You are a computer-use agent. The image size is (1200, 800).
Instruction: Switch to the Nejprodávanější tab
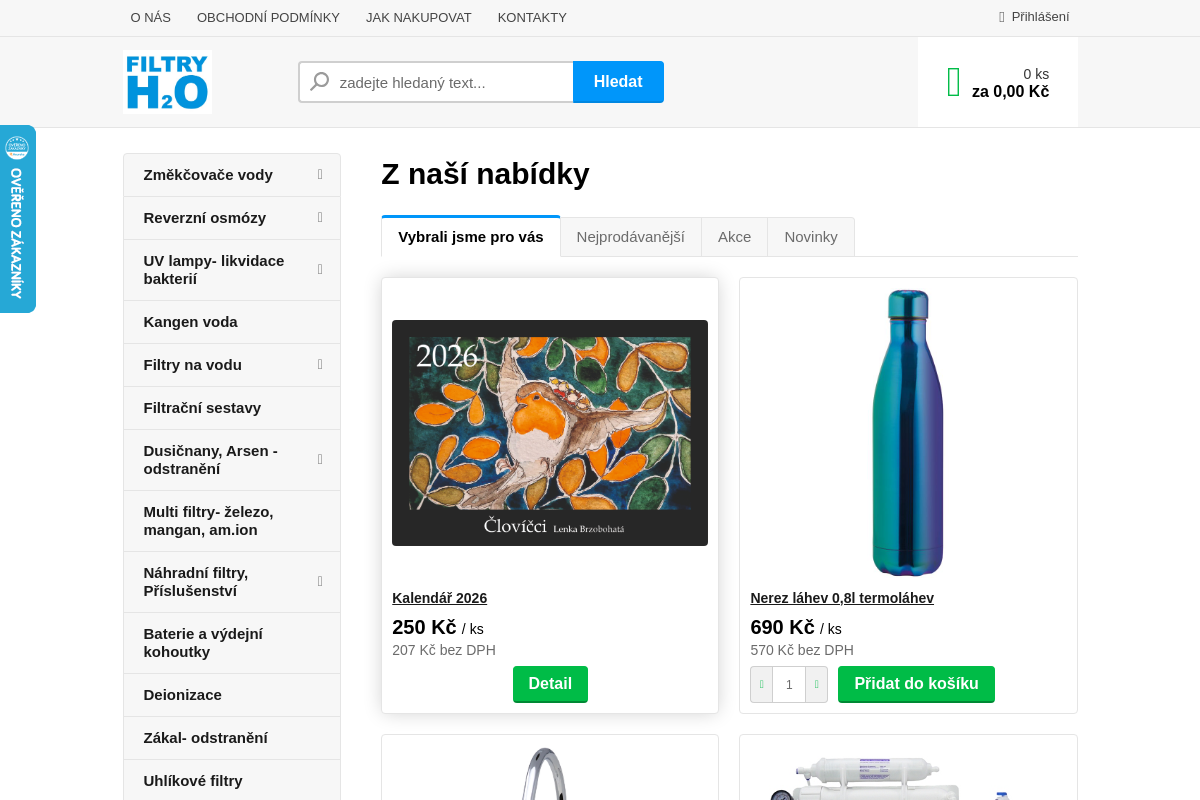pos(630,237)
